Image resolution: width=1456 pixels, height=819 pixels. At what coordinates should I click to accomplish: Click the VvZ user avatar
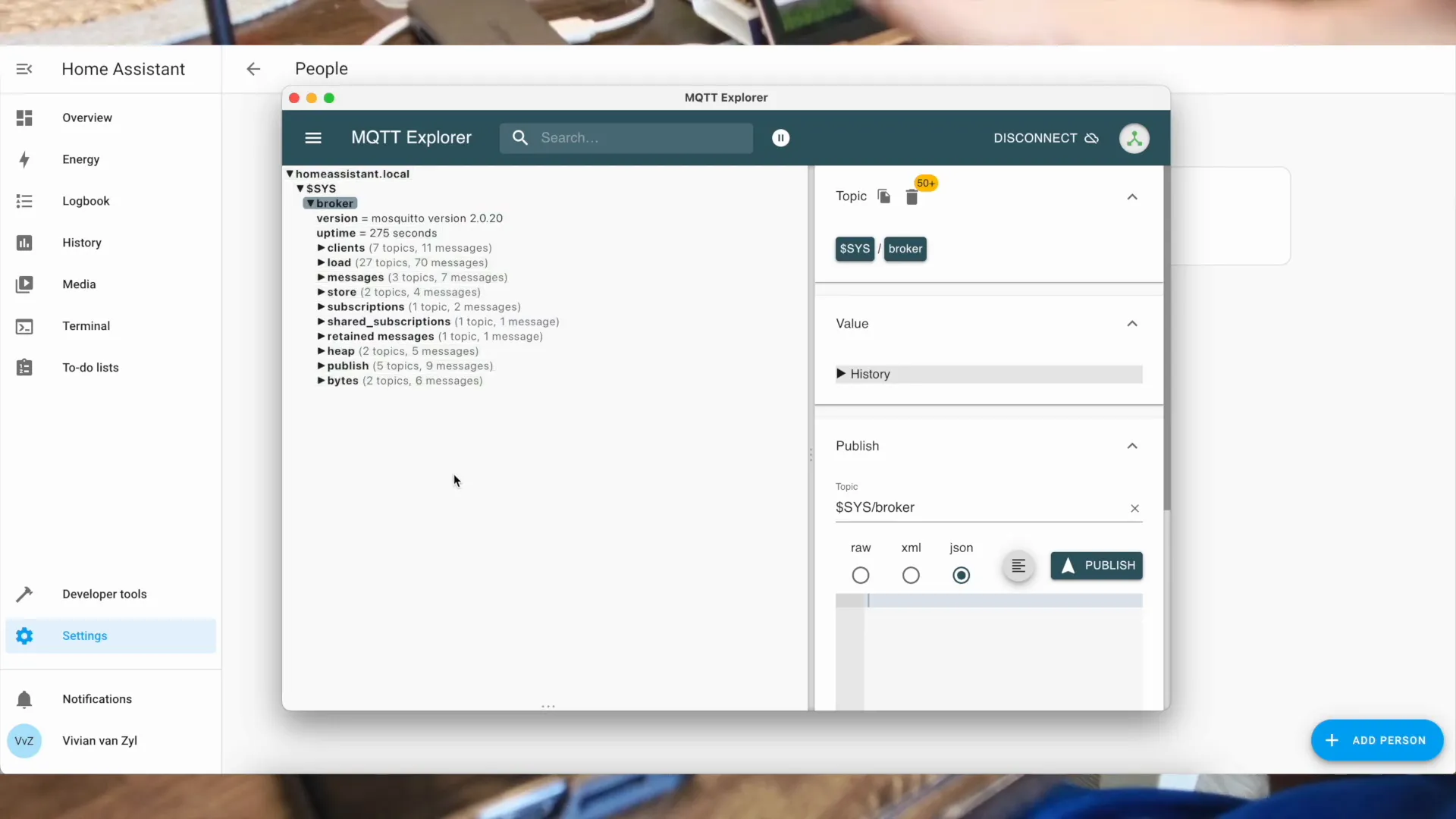pyautogui.click(x=24, y=741)
